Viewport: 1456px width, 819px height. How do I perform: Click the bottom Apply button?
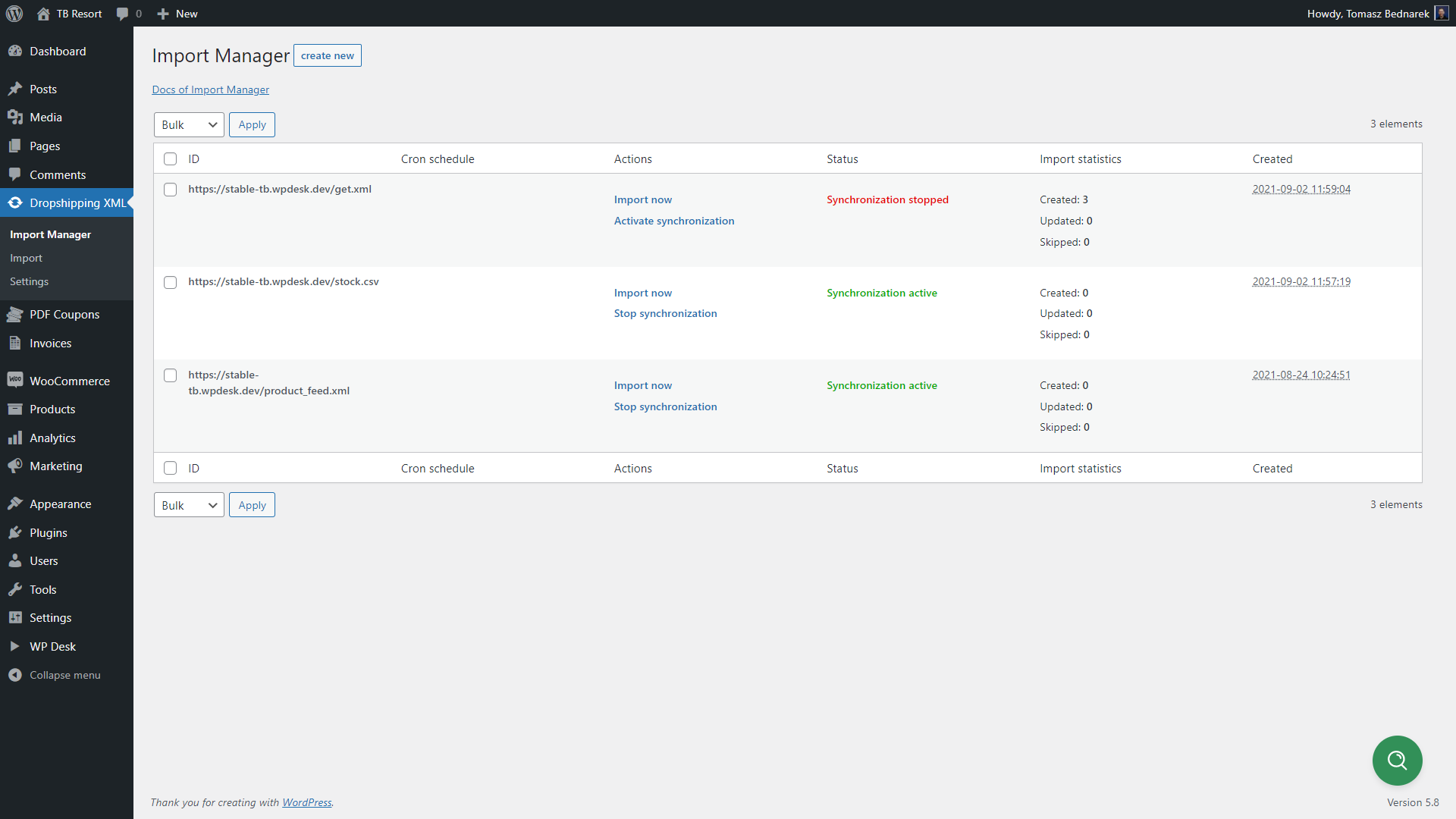[252, 505]
